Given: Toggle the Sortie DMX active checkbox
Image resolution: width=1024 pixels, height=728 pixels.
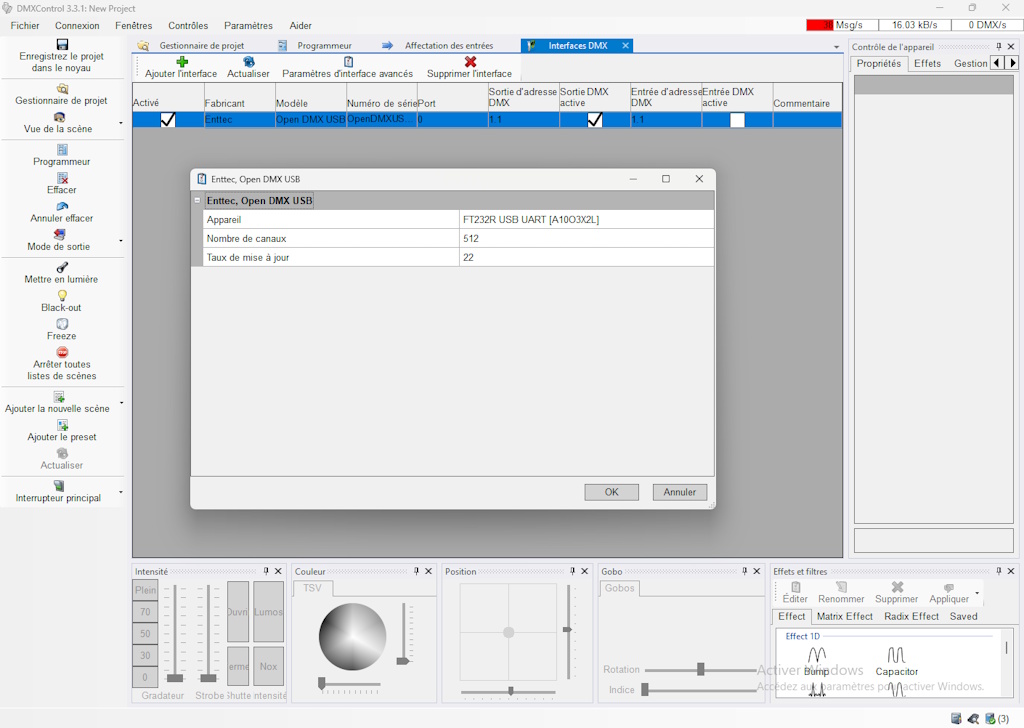Looking at the screenshot, I should 595,119.
